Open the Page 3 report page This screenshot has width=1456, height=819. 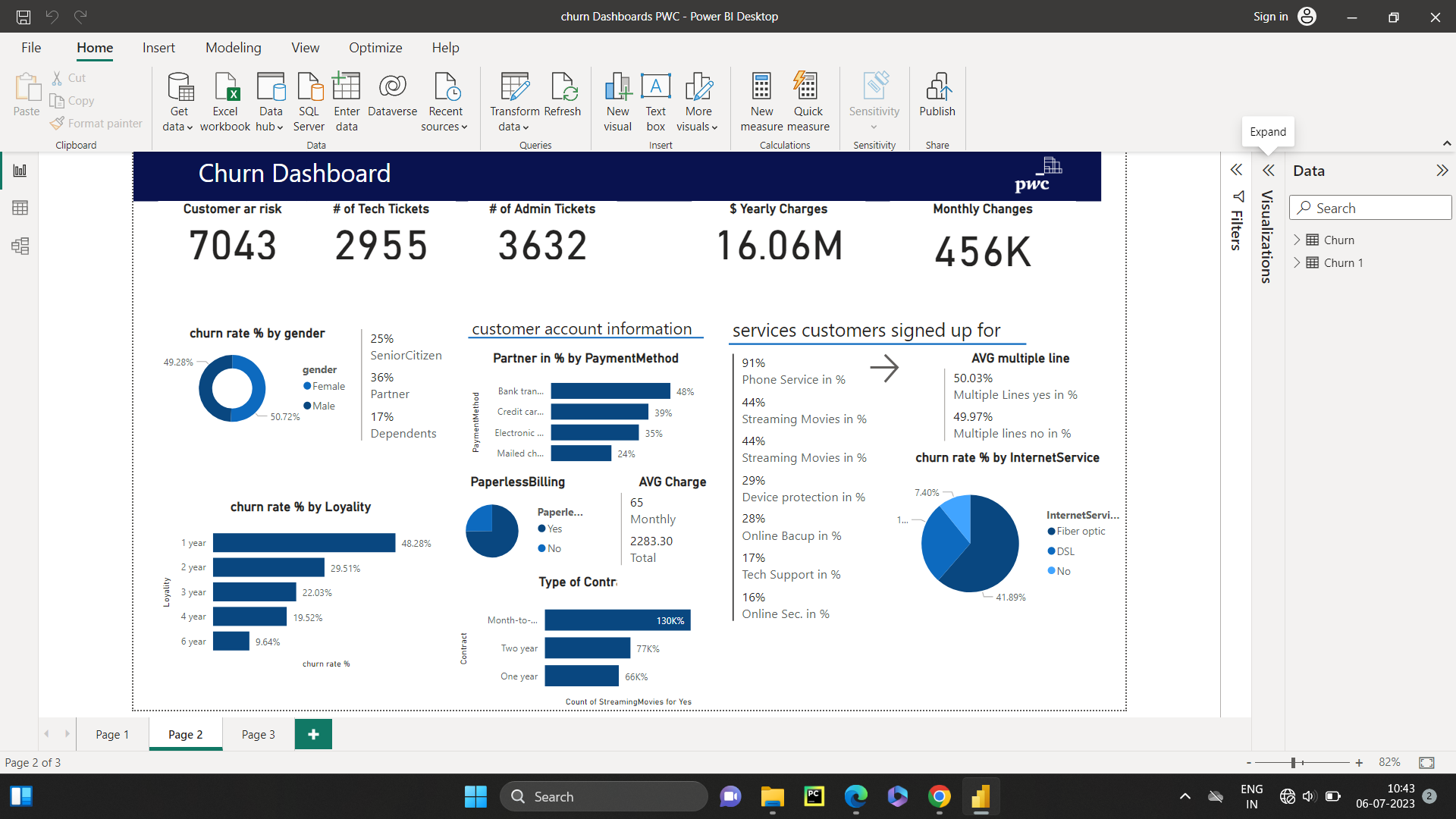258,734
